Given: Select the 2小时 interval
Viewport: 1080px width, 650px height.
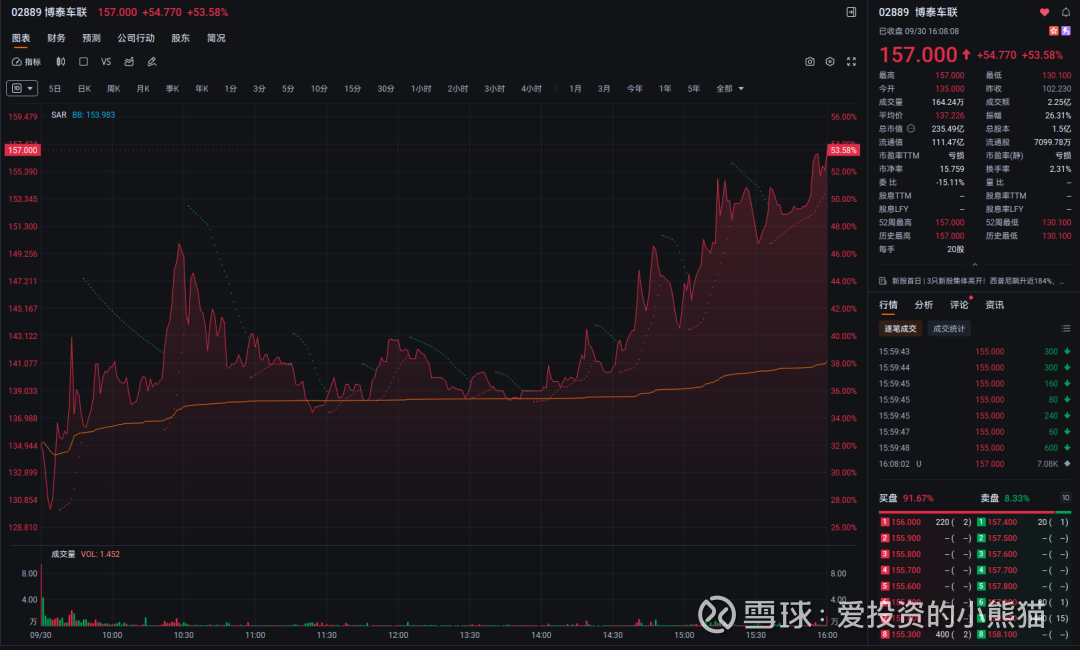Looking at the screenshot, I should (457, 89).
